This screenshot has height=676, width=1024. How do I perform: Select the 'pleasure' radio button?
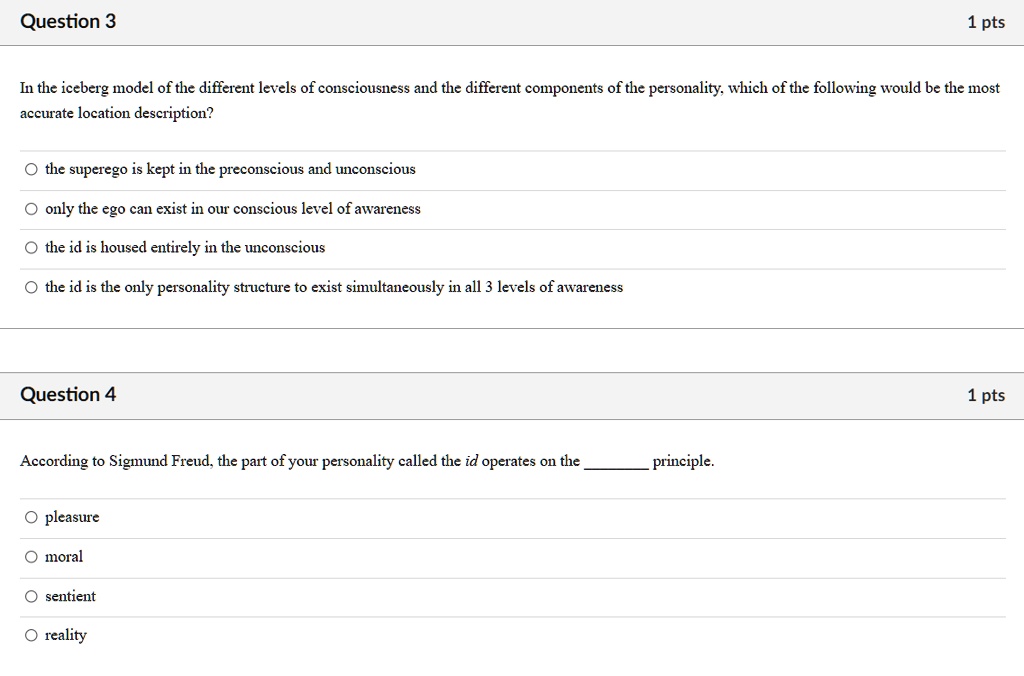pos(31,517)
